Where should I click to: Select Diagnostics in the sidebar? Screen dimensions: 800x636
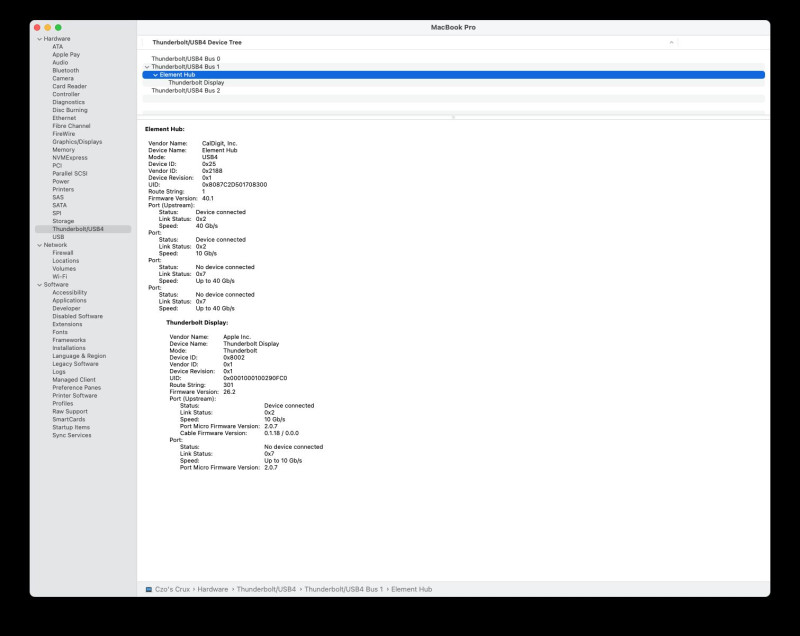click(68, 102)
